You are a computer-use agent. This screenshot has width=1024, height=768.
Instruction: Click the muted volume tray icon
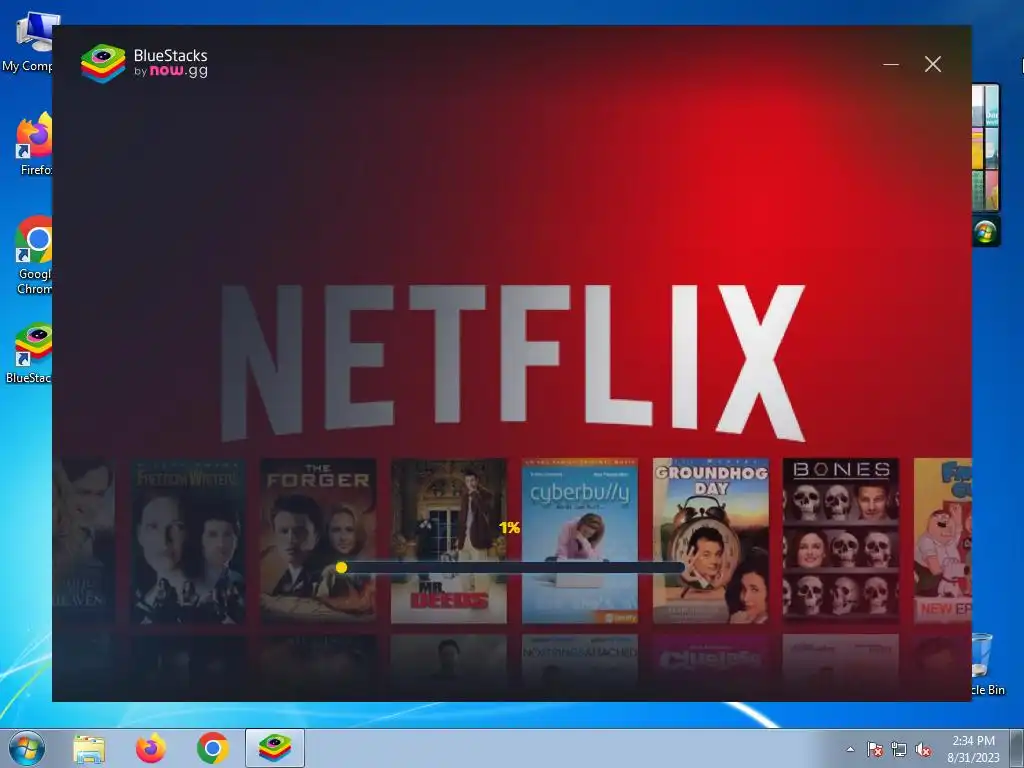[923, 749]
